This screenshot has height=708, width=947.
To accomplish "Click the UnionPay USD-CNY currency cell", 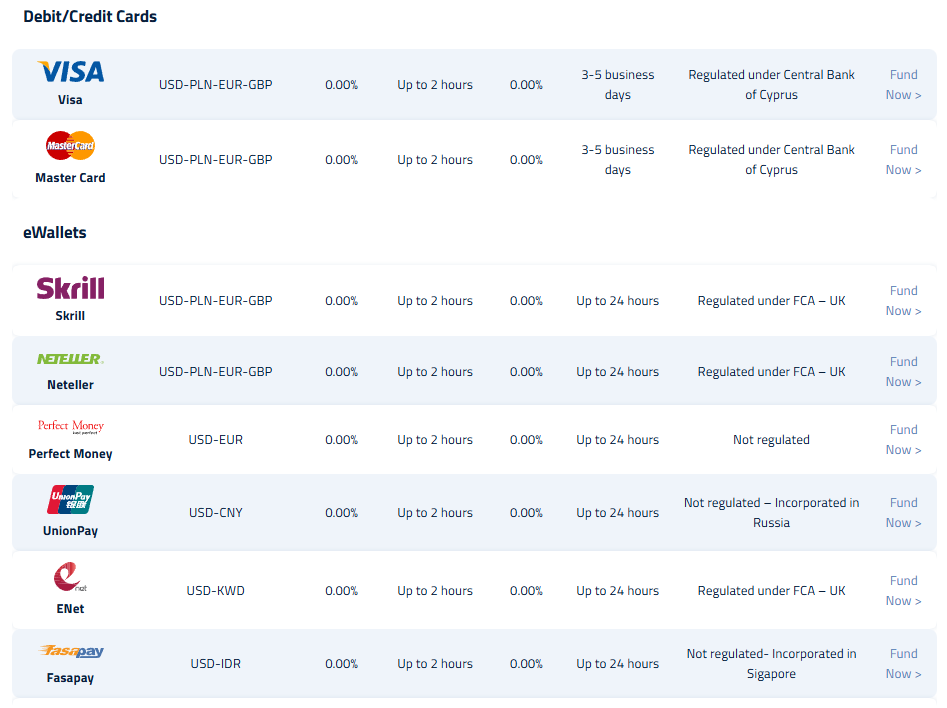I will [x=216, y=513].
